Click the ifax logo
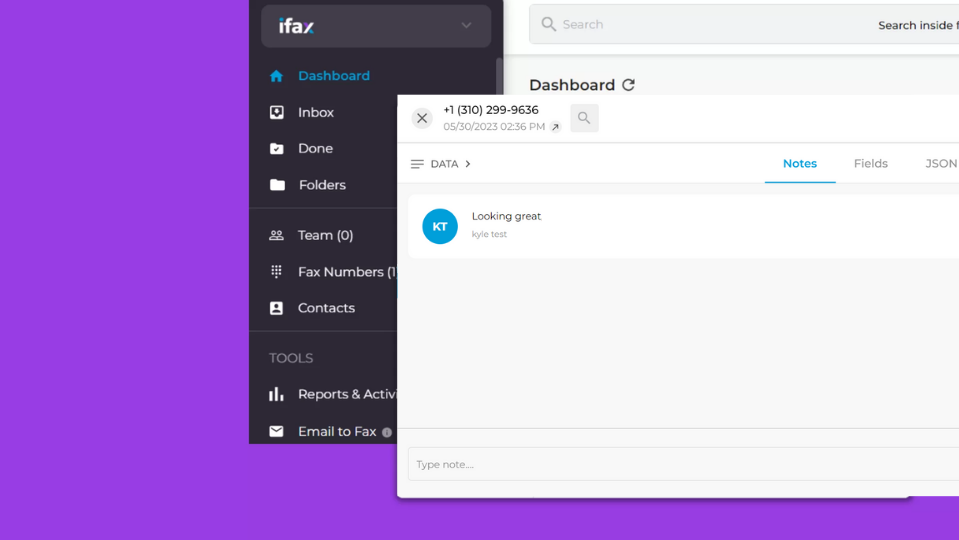The height and width of the screenshot is (540, 959). click(297, 26)
